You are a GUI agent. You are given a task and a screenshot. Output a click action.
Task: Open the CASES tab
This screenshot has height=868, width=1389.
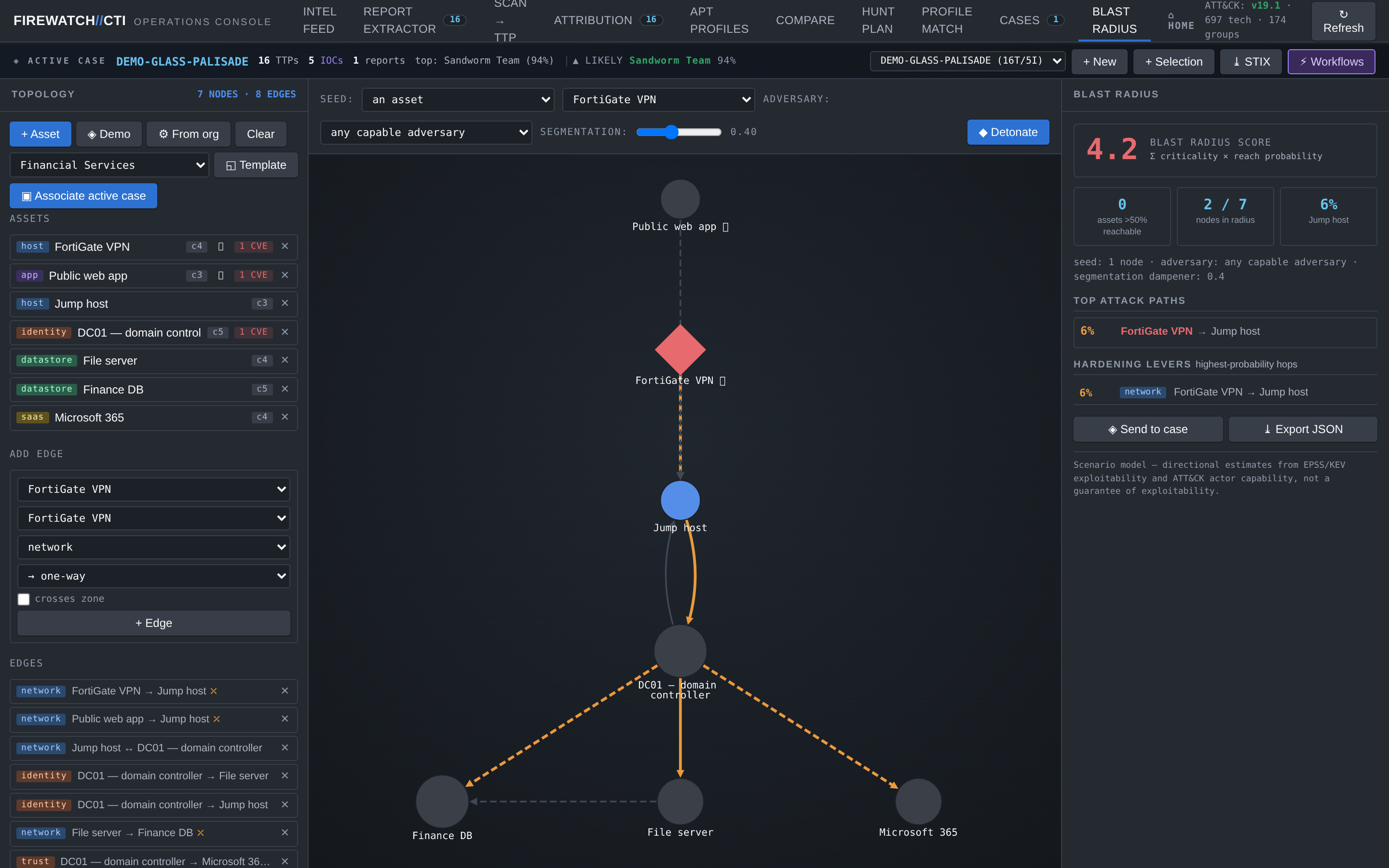pyautogui.click(x=1032, y=20)
